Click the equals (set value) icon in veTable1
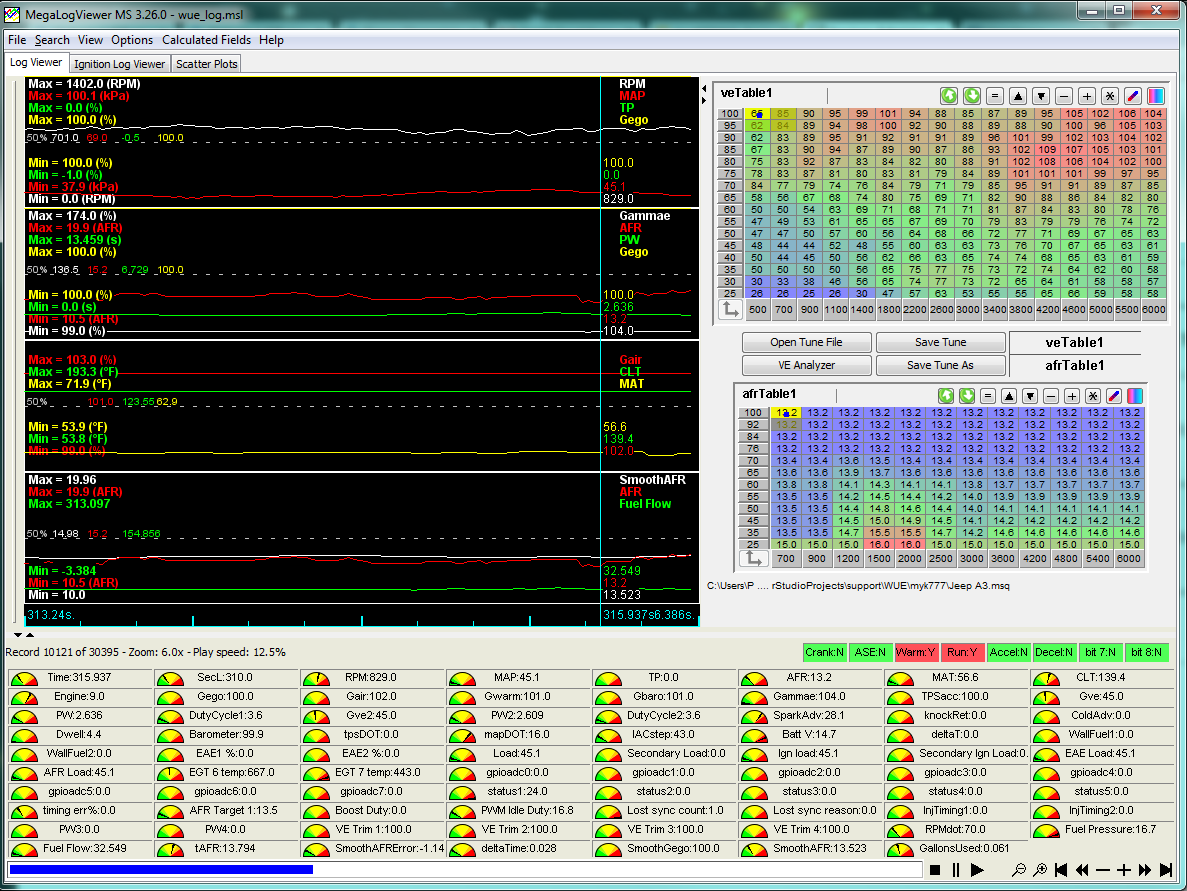The height and width of the screenshot is (891, 1187). [995, 96]
